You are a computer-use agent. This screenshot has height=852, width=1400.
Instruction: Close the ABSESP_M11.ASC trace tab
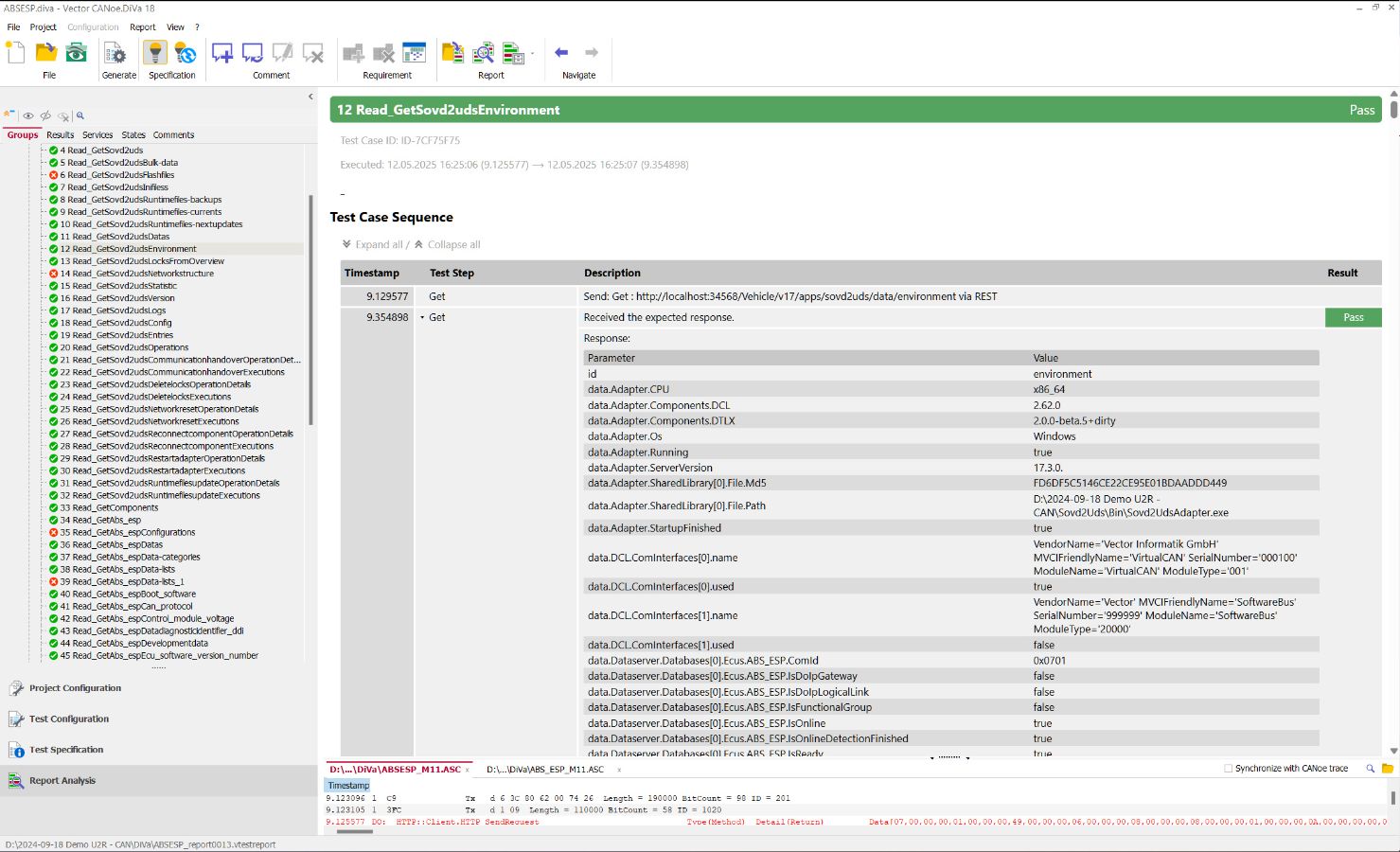468,770
